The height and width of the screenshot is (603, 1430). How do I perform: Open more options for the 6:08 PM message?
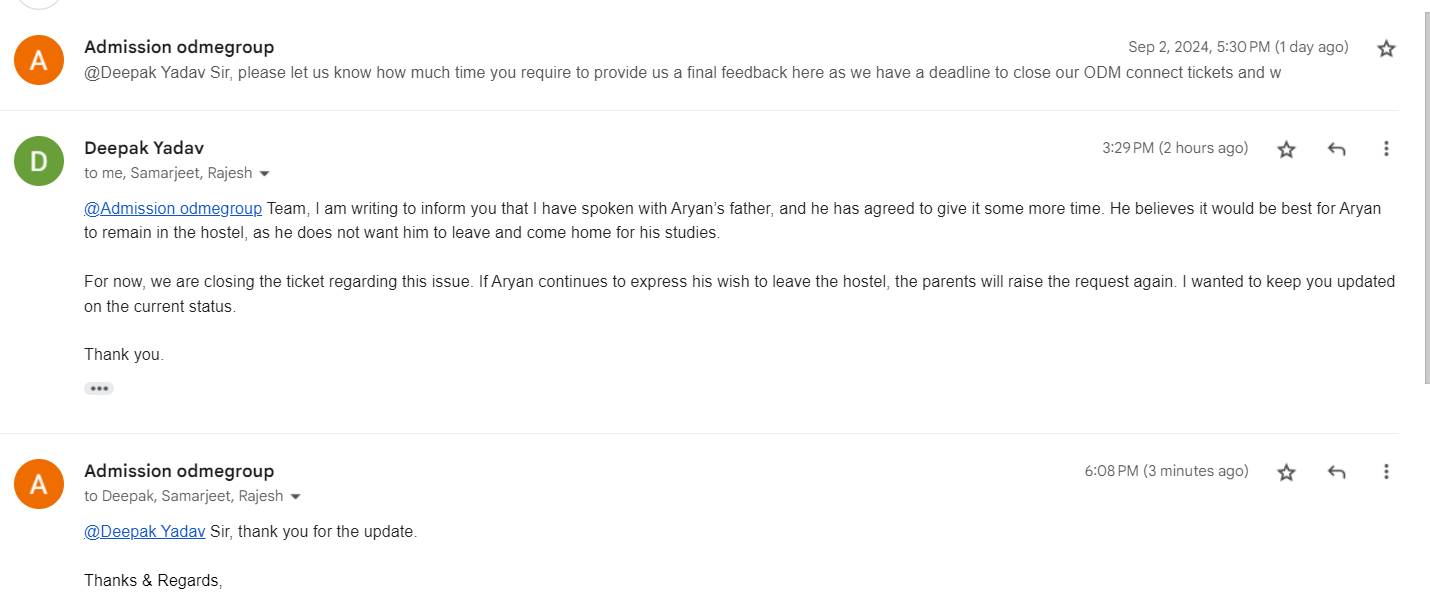click(x=1386, y=472)
